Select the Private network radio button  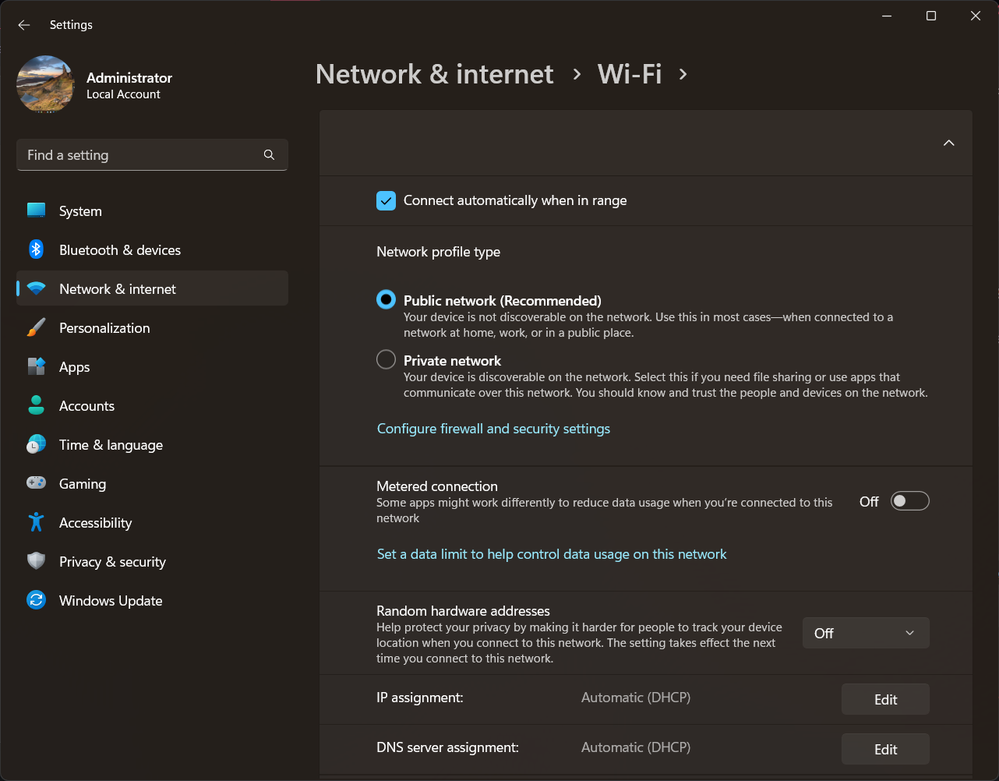[386, 360]
